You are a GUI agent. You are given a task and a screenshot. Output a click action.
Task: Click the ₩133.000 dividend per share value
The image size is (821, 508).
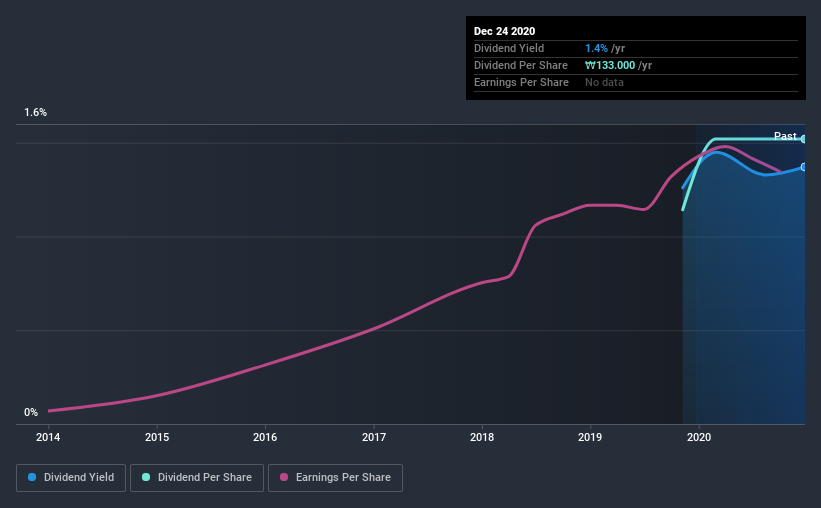610,65
